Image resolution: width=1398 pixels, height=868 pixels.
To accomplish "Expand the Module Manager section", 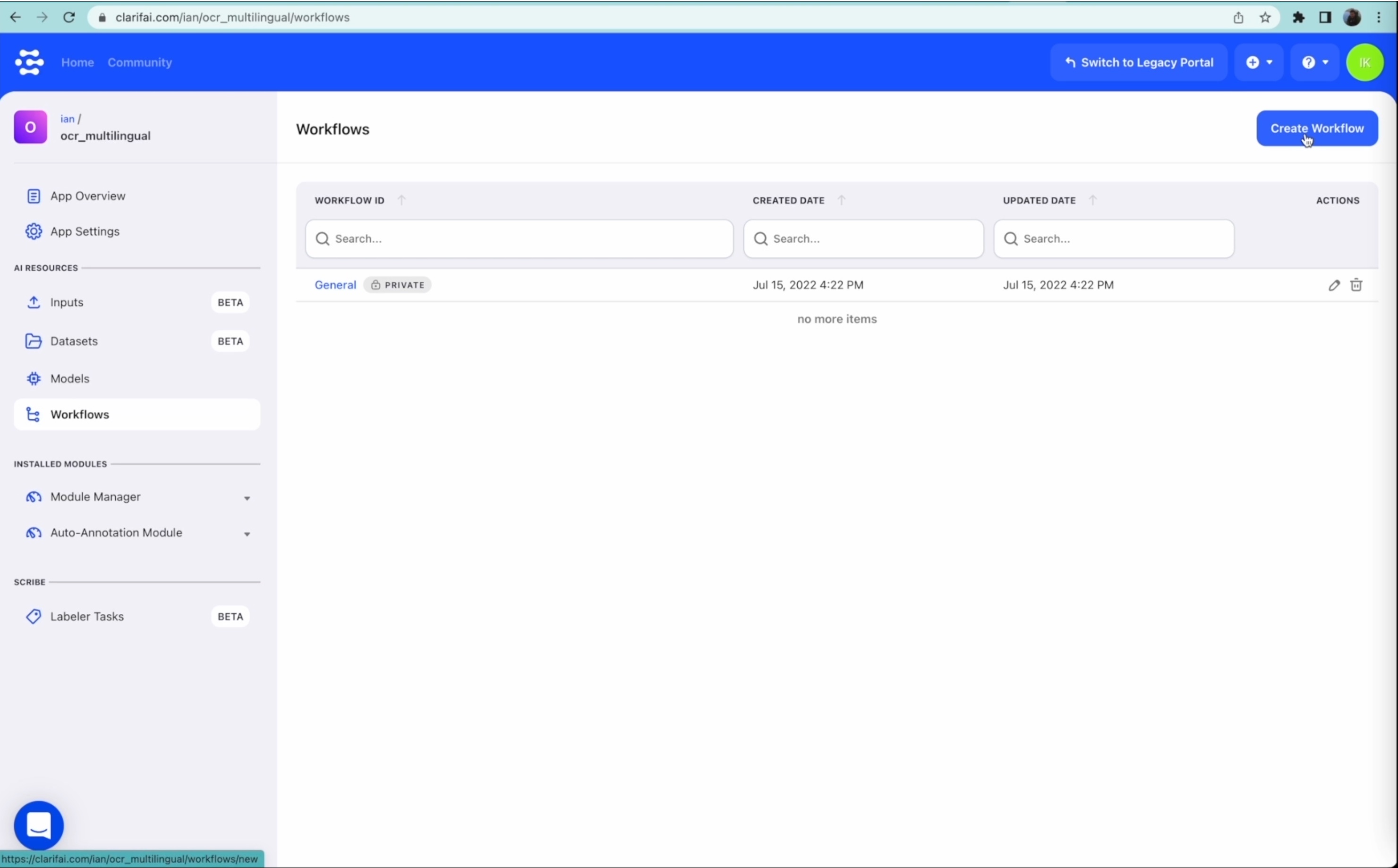I will (x=247, y=498).
